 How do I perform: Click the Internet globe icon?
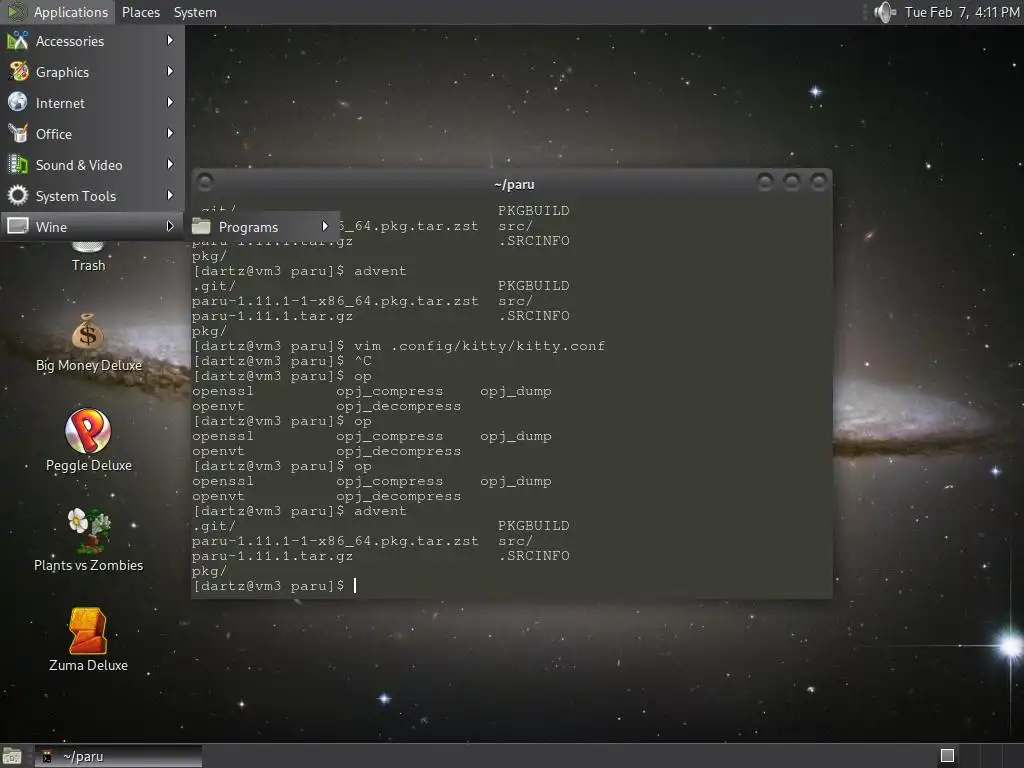[18, 103]
